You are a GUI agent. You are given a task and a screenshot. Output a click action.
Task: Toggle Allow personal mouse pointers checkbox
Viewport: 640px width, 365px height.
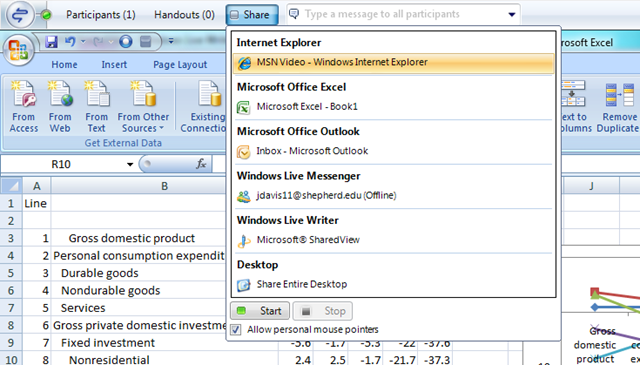point(236,329)
